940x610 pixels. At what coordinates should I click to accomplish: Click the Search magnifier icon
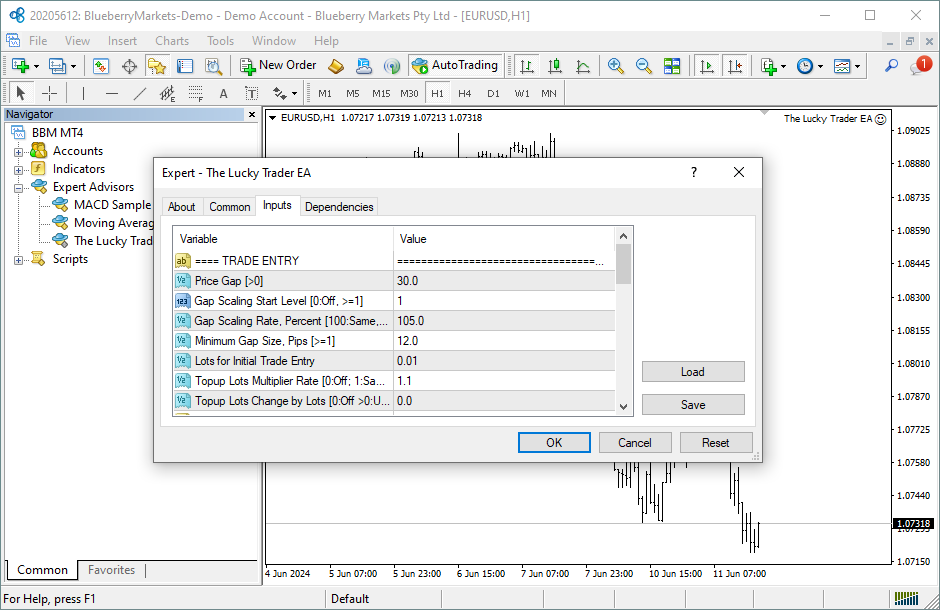click(x=891, y=65)
